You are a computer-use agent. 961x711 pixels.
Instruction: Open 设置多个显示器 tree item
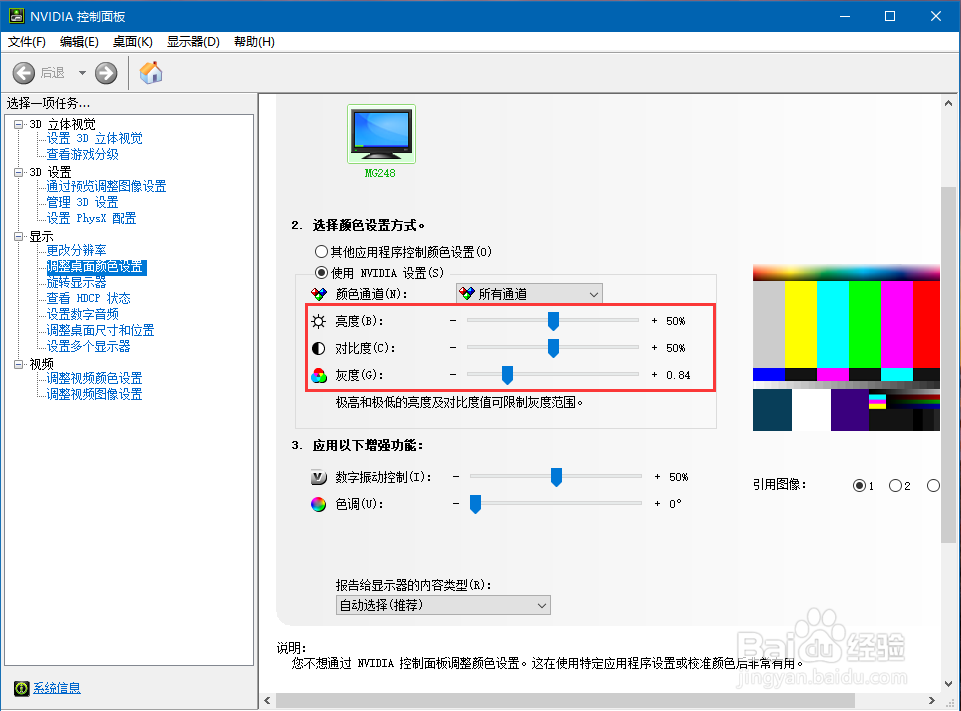tap(88, 346)
